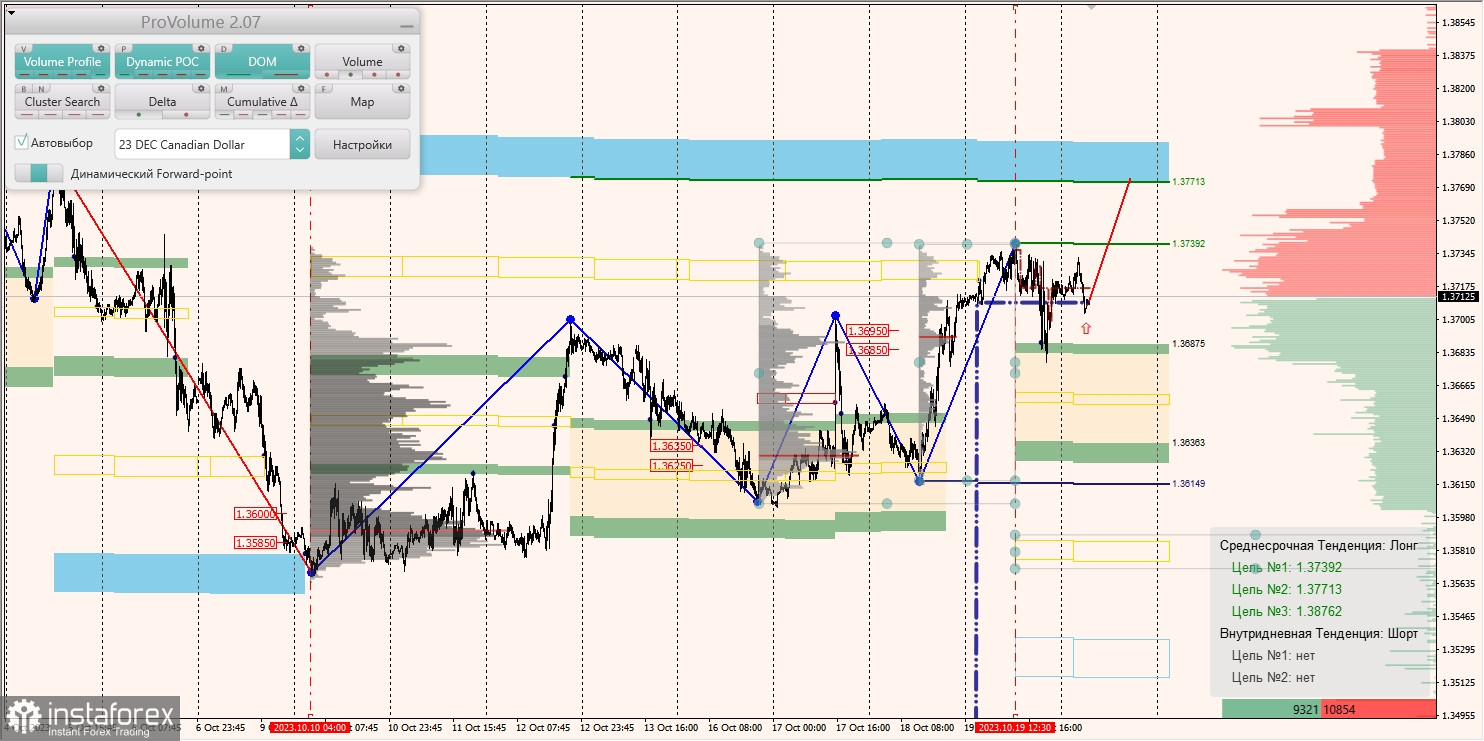Viewport: 1484px width, 741px height.
Task: Select the red dot mode under Delta
Action: (186, 115)
